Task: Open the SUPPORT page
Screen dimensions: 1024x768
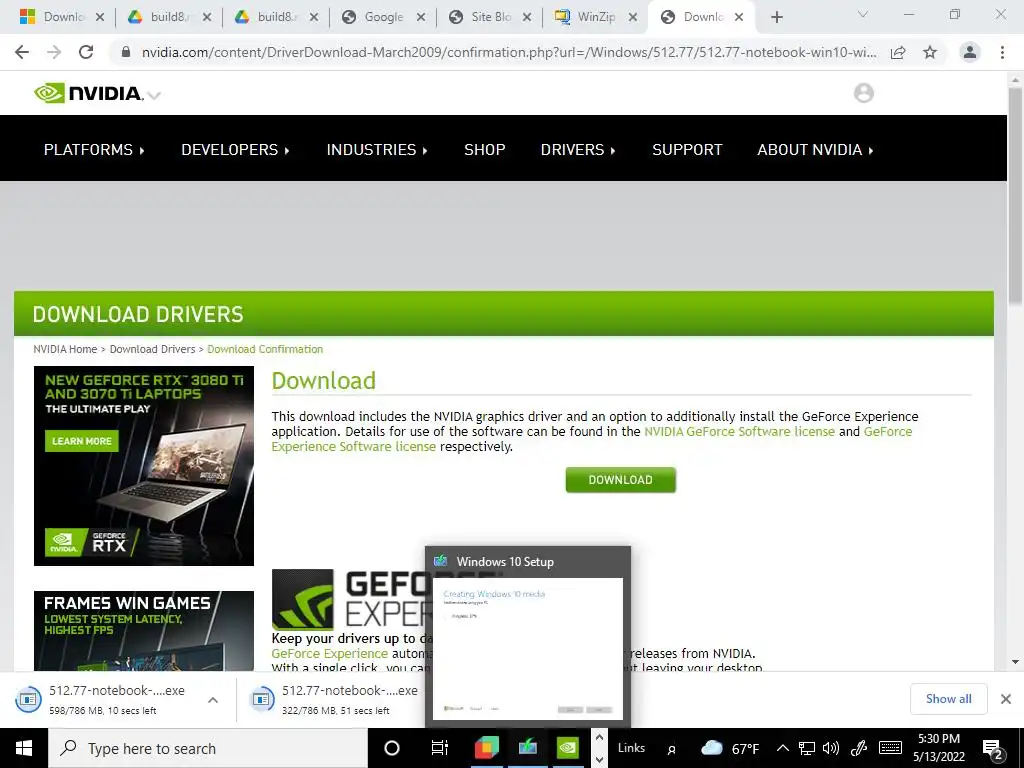Action: (x=687, y=150)
